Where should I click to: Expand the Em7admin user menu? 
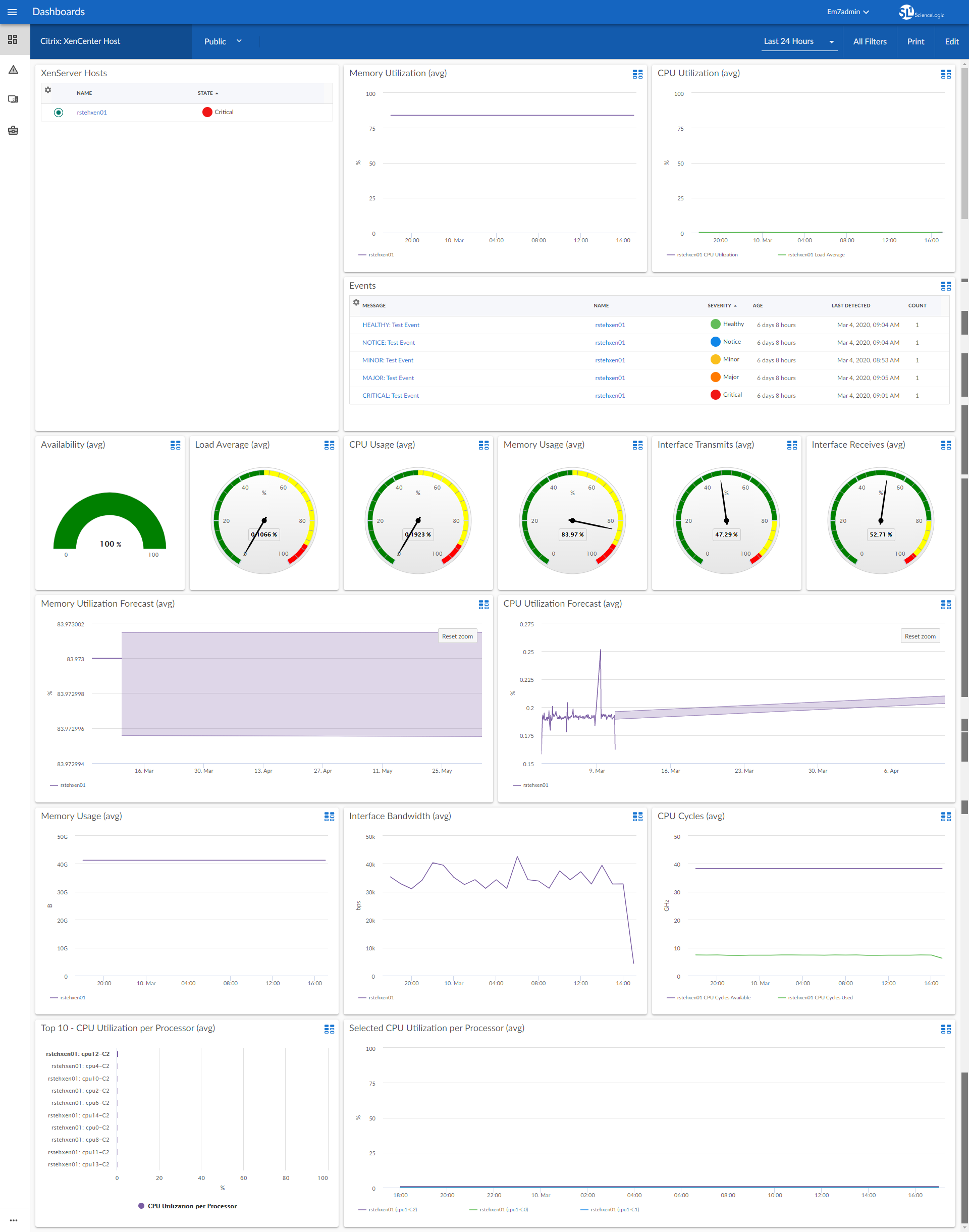coord(847,12)
